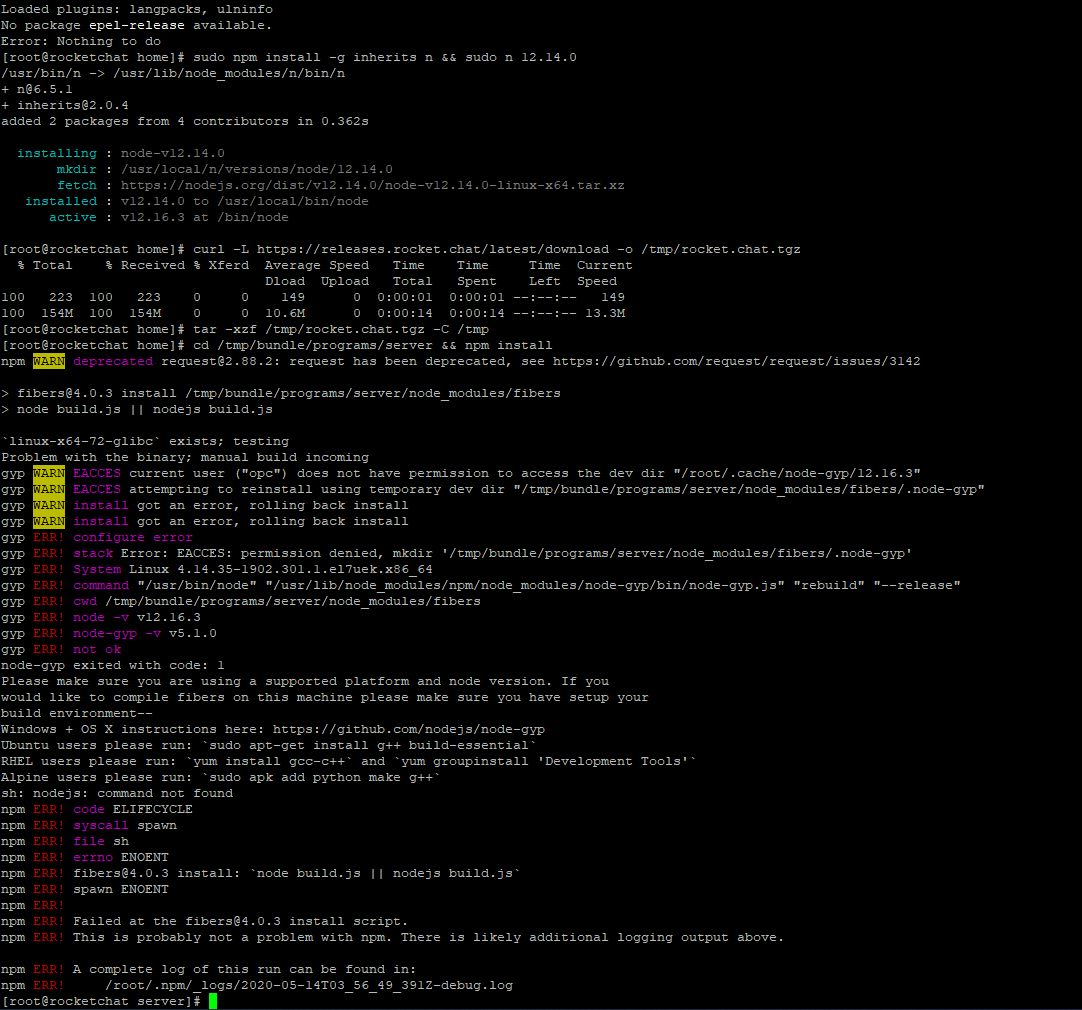
Task: Click the "> node build.js || nodejs build.js" line
Action: tap(137, 408)
